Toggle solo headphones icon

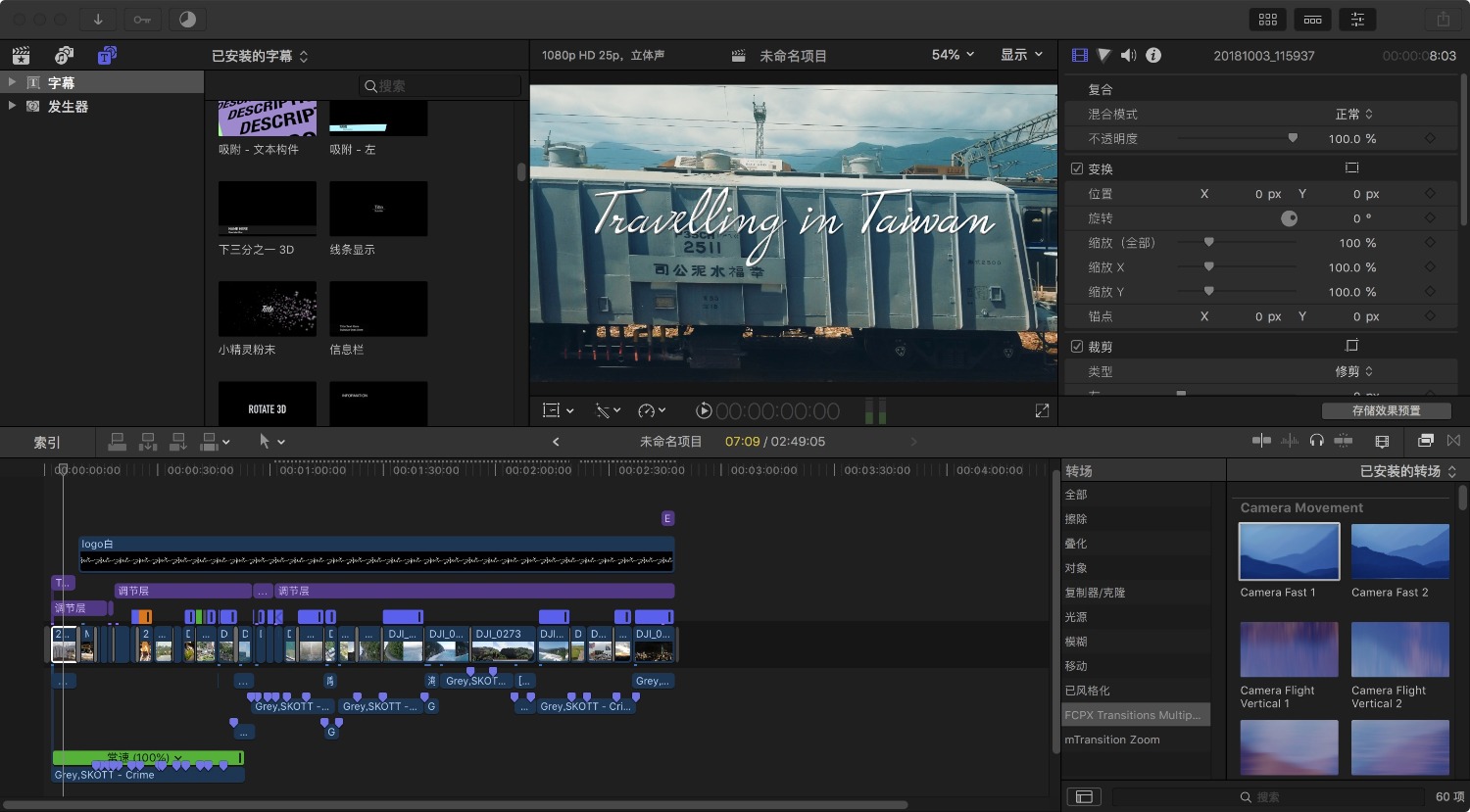pyautogui.click(x=1317, y=441)
